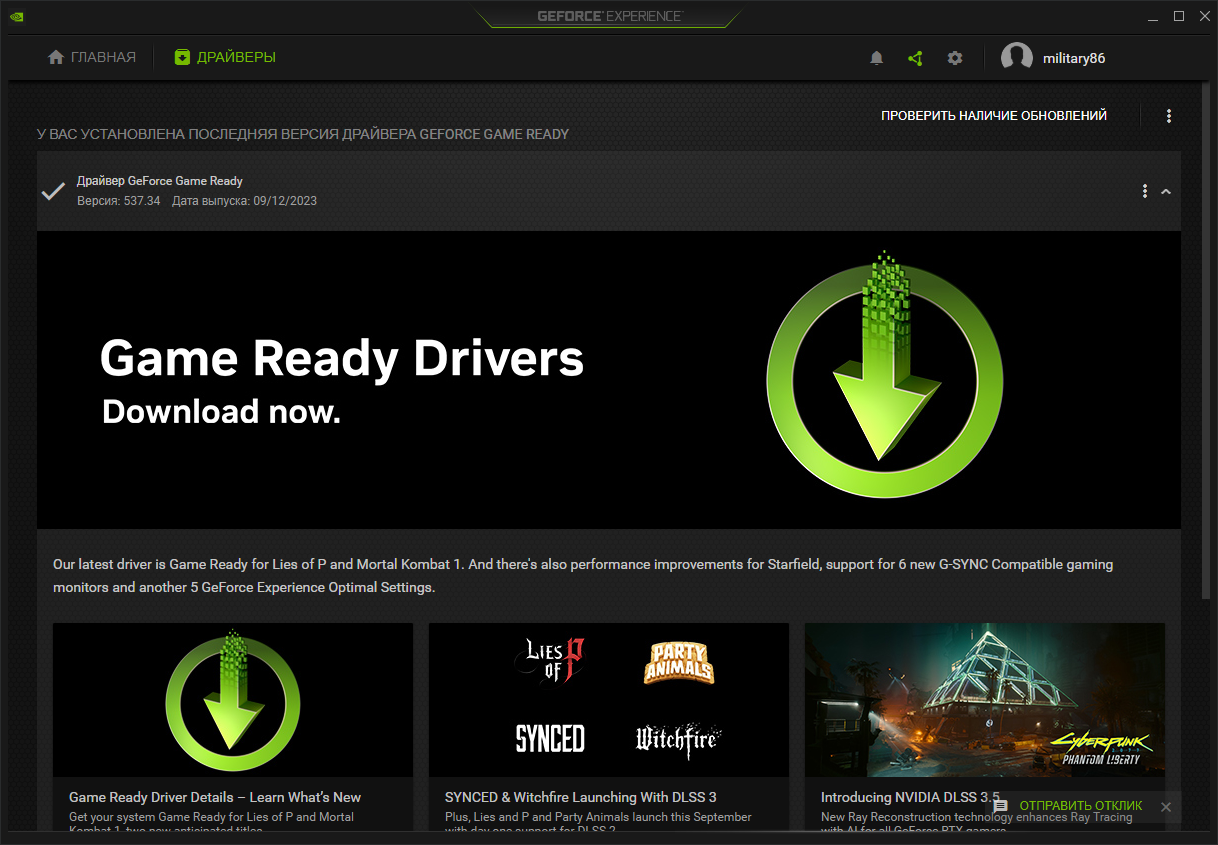The height and width of the screenshot is (845, 1218).
Task: Open Game Ready Driver Details – Learn What's New
Action: pyautogui.click(x=215, y=797)
